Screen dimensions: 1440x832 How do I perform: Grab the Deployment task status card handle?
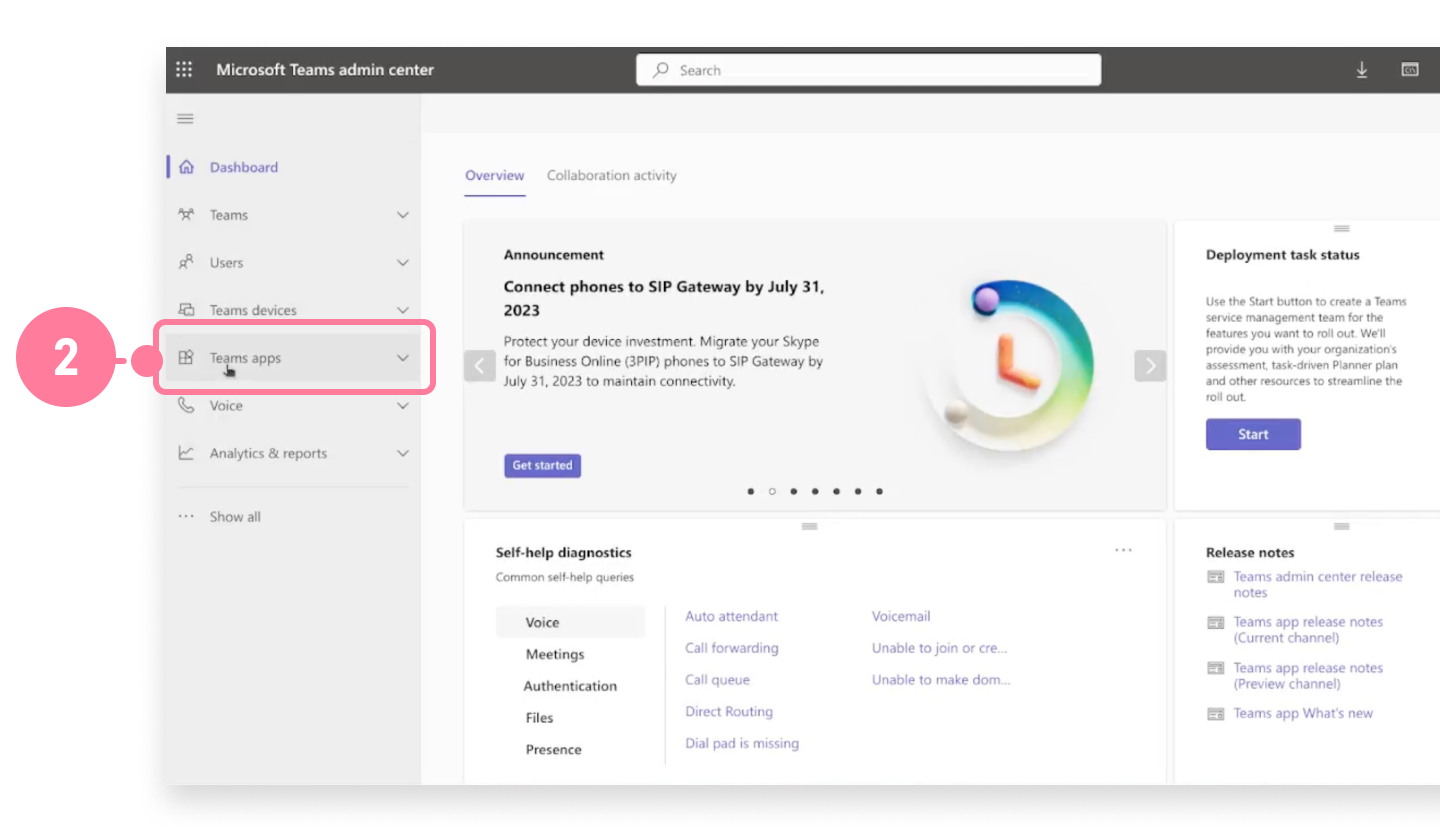pyautogui.click(x=1342, y=229)
